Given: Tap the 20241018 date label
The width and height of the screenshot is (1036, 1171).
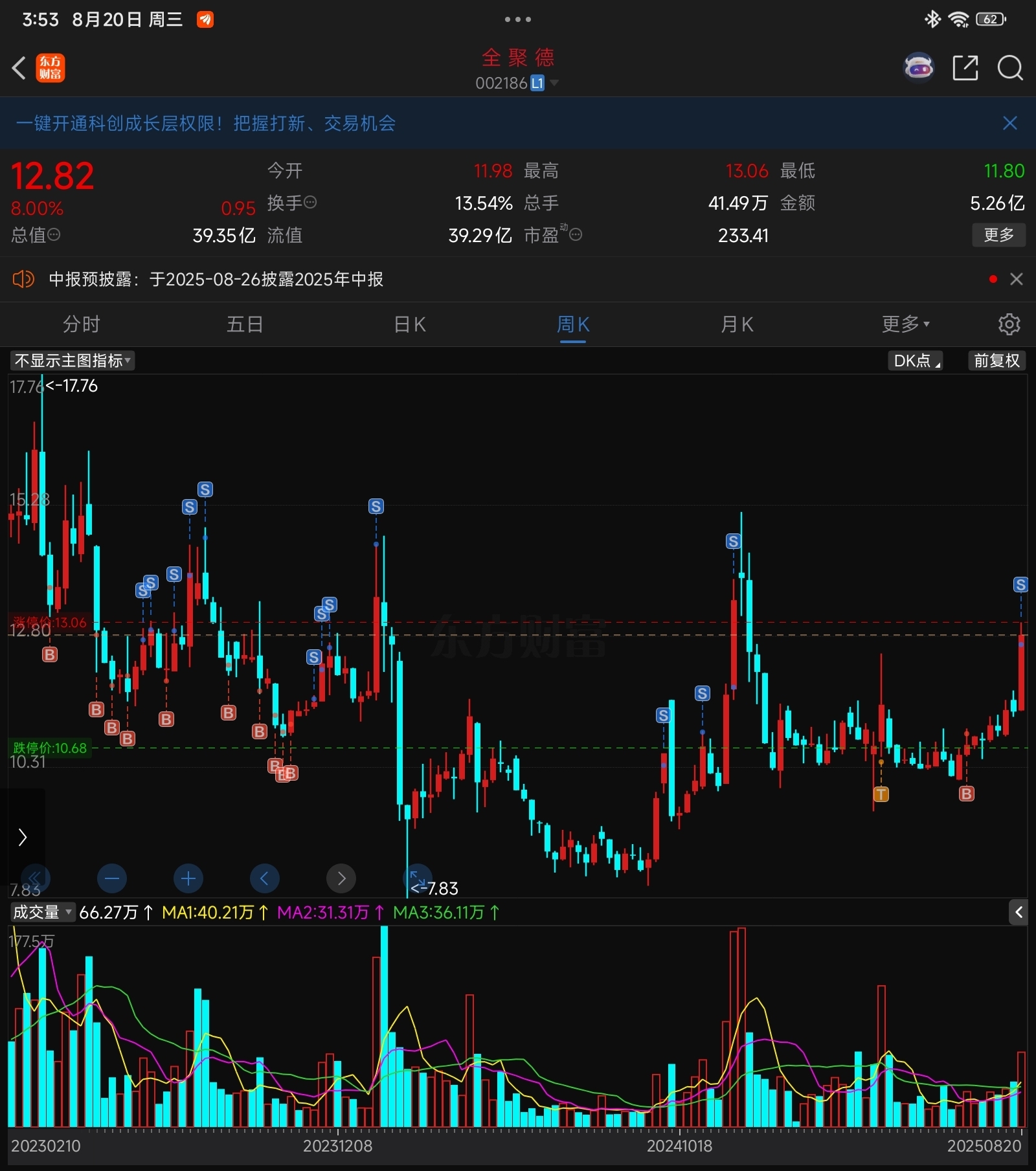Looking at the screenshot, I should tap(679, 1146).
